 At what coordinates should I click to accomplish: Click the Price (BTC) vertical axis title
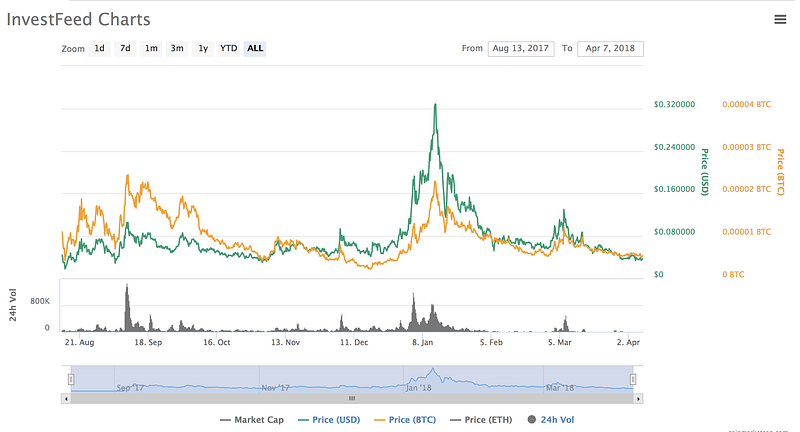[780, 172]
